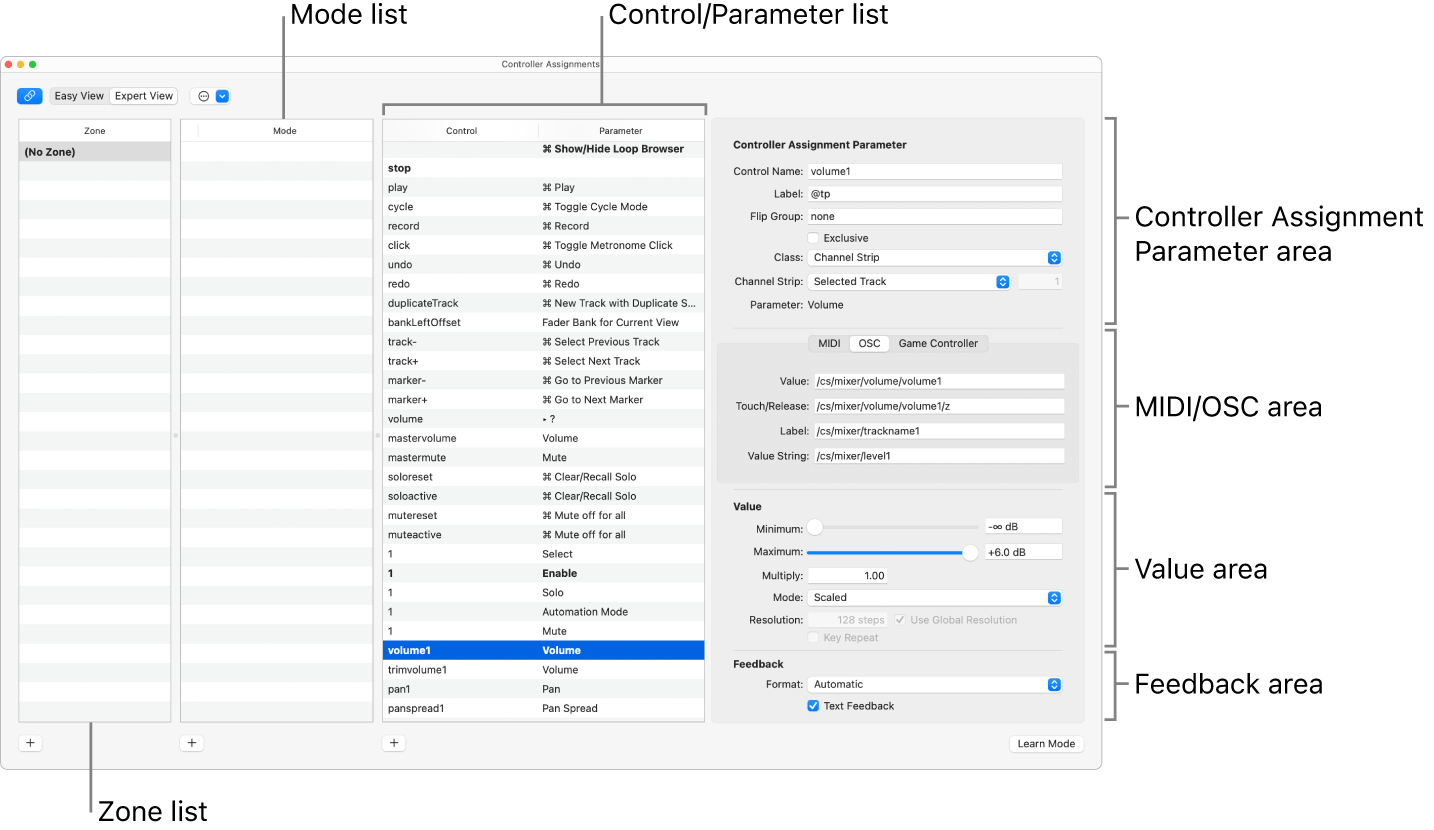This screenshot has height=830, width=1434.
Task: Open the blue chevron dropdown in the toolbar
Action: pos(222,95)
